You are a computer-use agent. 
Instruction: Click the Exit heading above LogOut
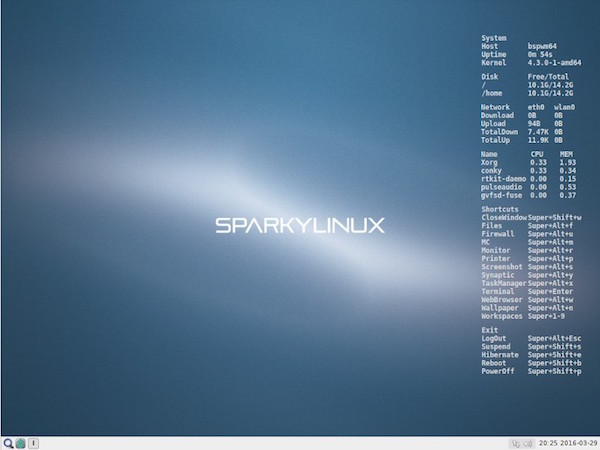pos(489,330)
